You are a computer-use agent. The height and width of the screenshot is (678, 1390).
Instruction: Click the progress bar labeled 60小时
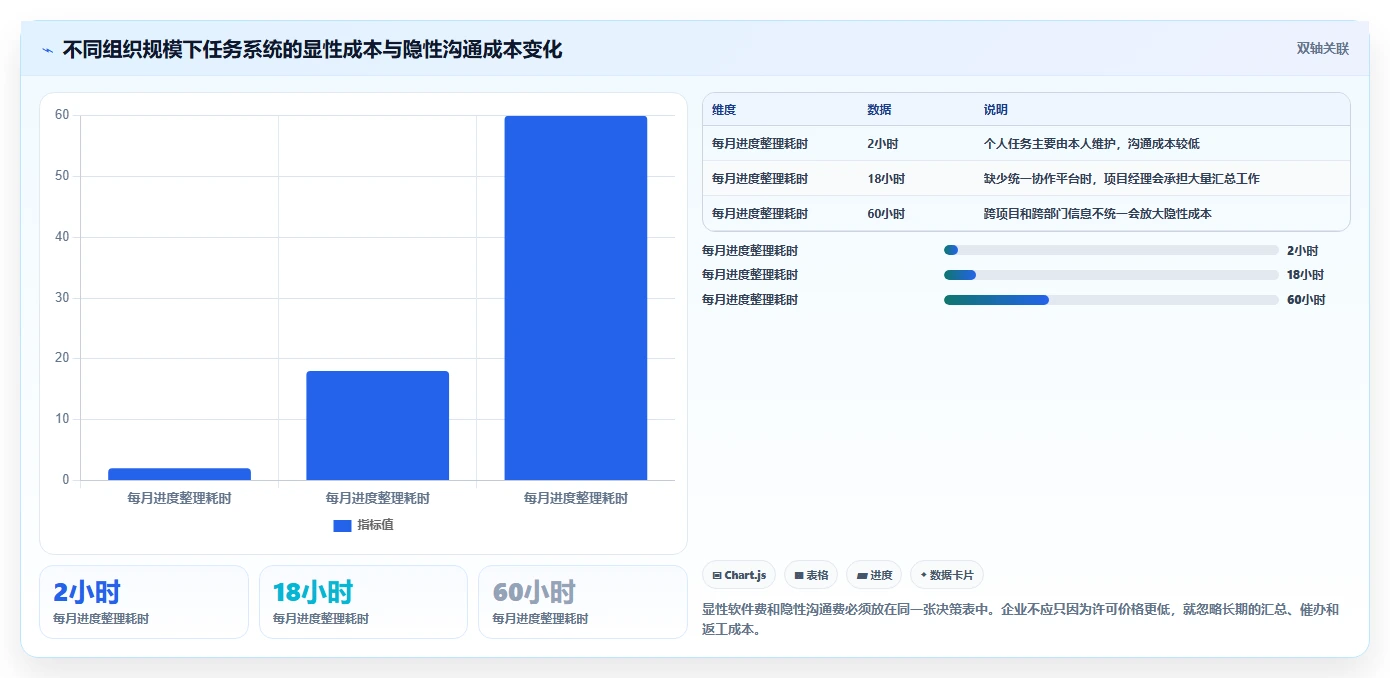tap(1111, 300)
